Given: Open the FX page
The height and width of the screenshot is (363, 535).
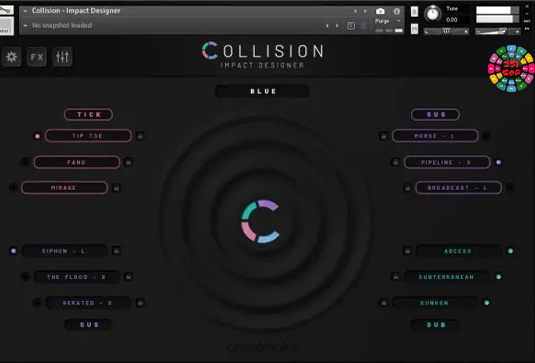Looking at the screenshot, I should coord(37,57).
